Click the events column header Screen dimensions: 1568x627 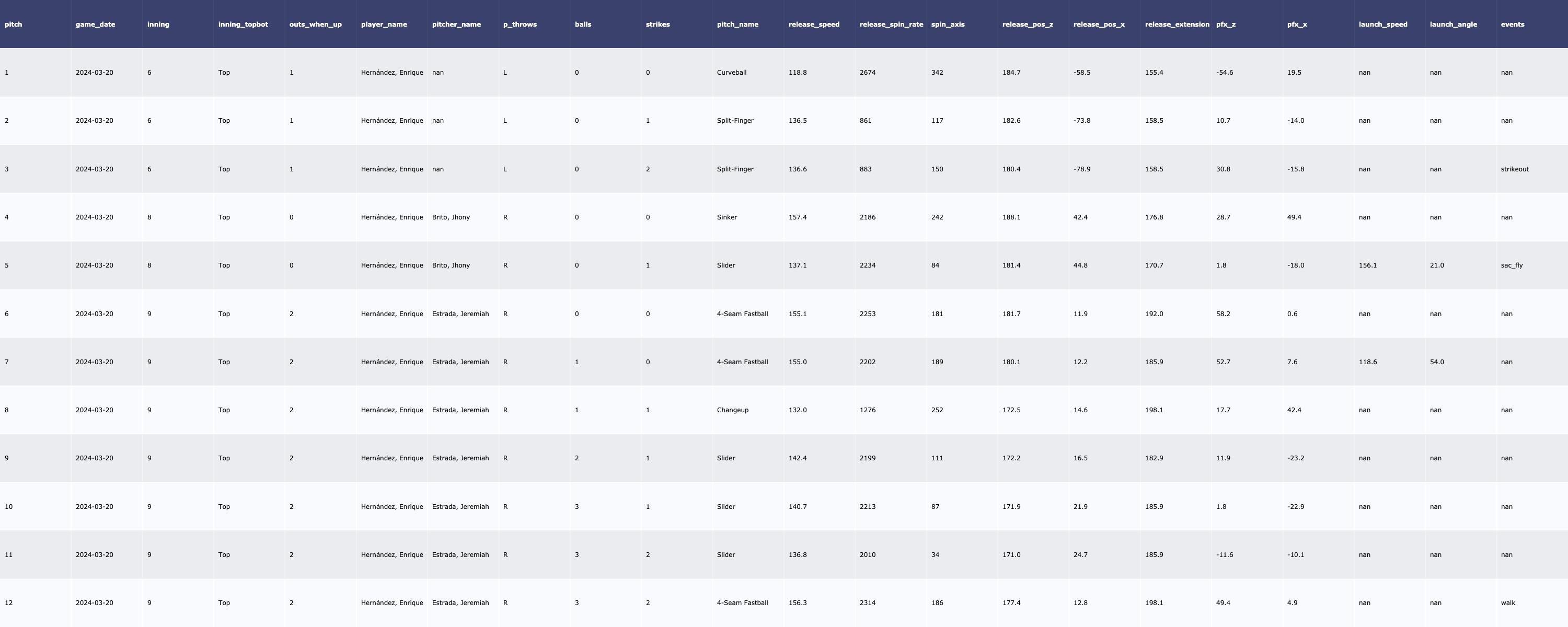(1512, 25)
